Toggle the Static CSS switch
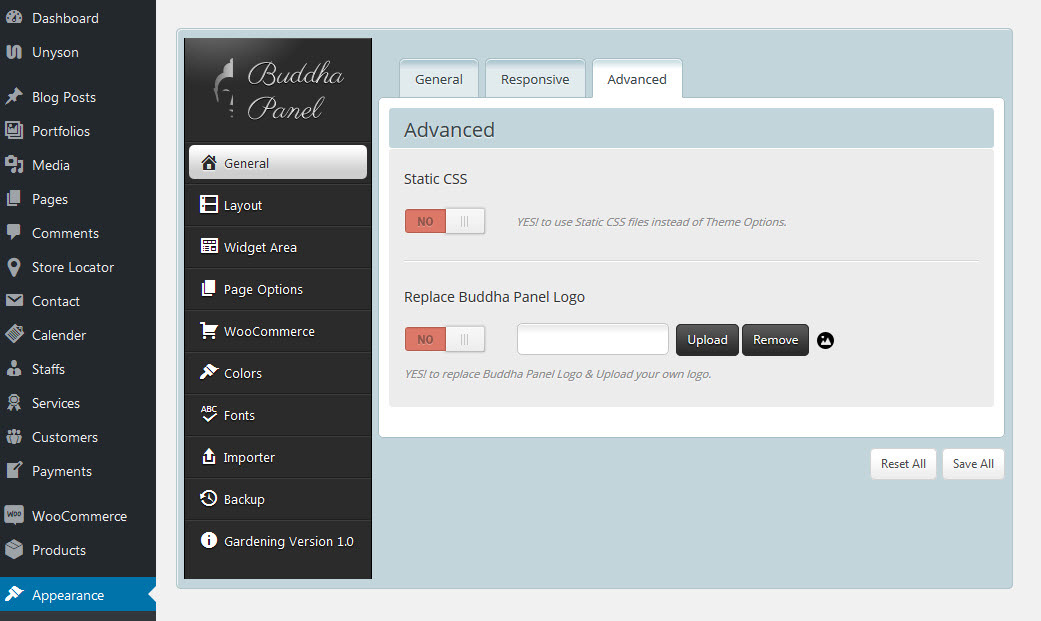This screenshot has height=621, width=1041. [445, 221]
